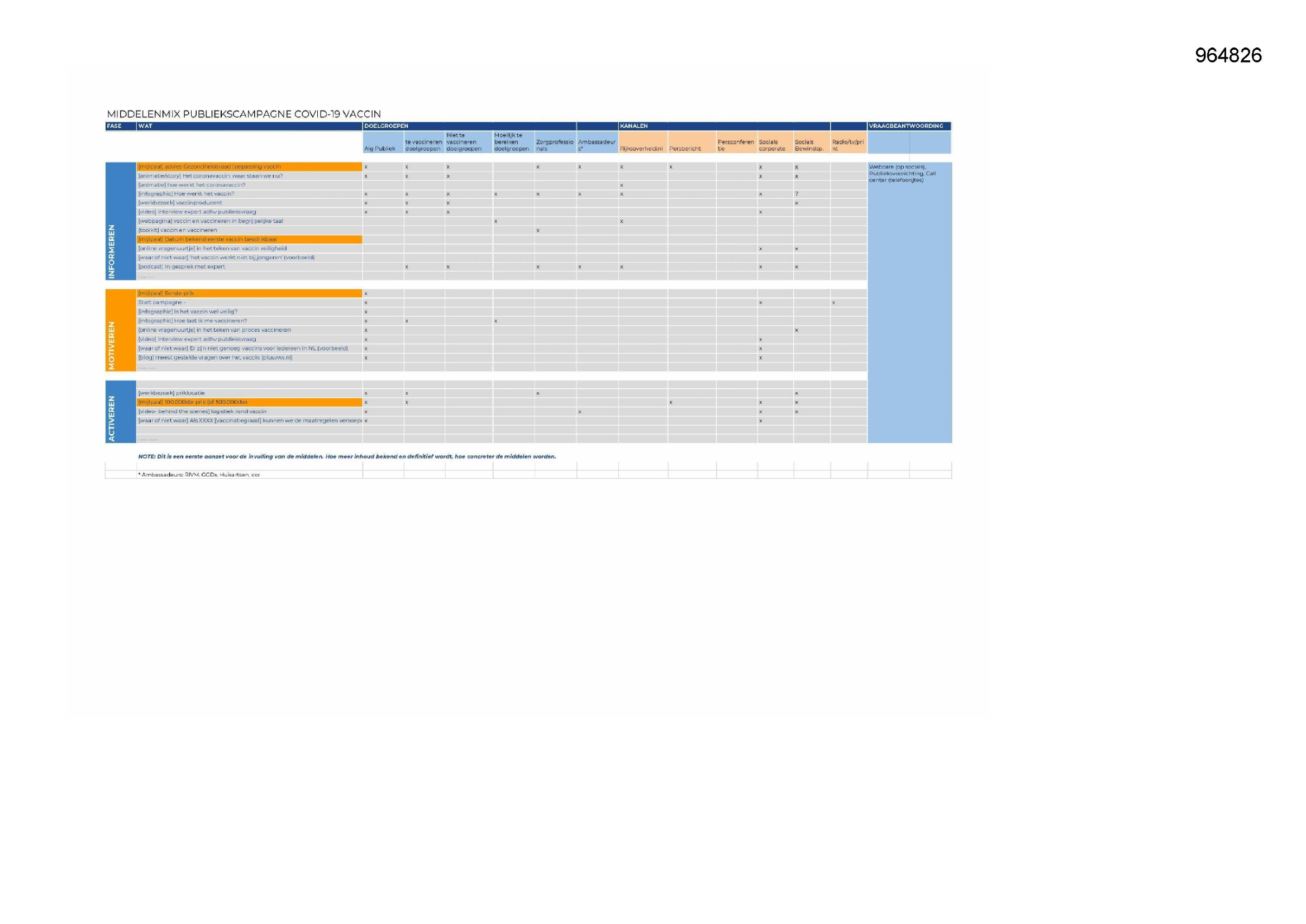Click the 'Ambassadeurs*' column header
The image size is (1306, 924).
click(x=597, y=142)
